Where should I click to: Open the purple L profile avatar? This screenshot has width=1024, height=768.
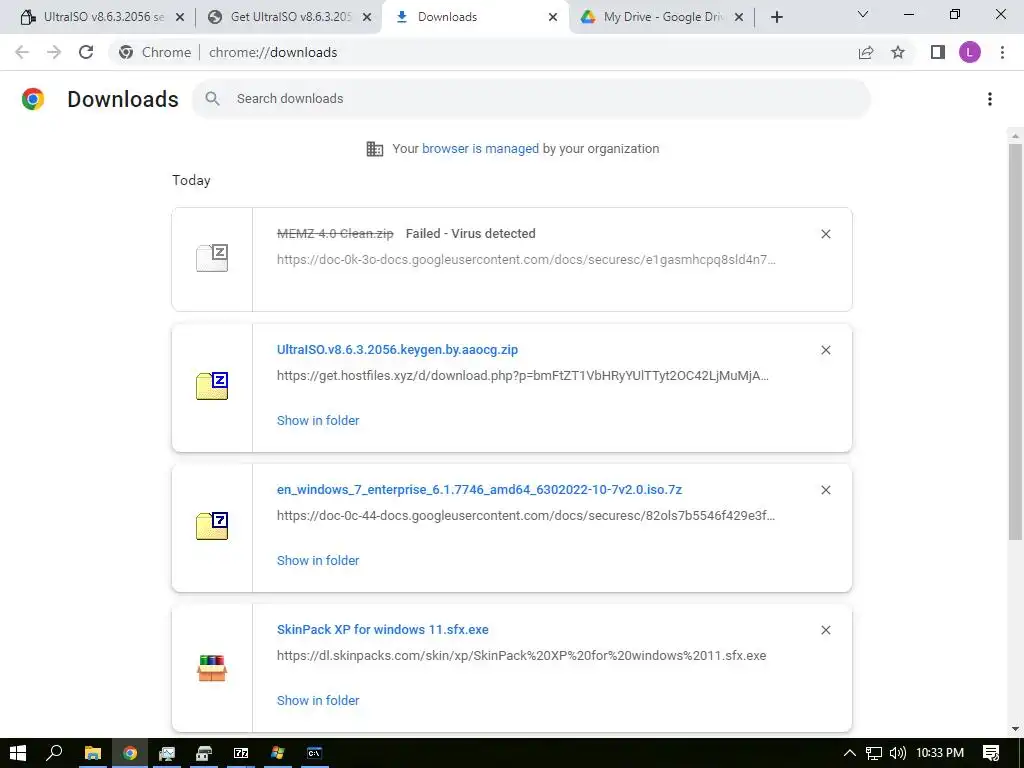(970, 52)
